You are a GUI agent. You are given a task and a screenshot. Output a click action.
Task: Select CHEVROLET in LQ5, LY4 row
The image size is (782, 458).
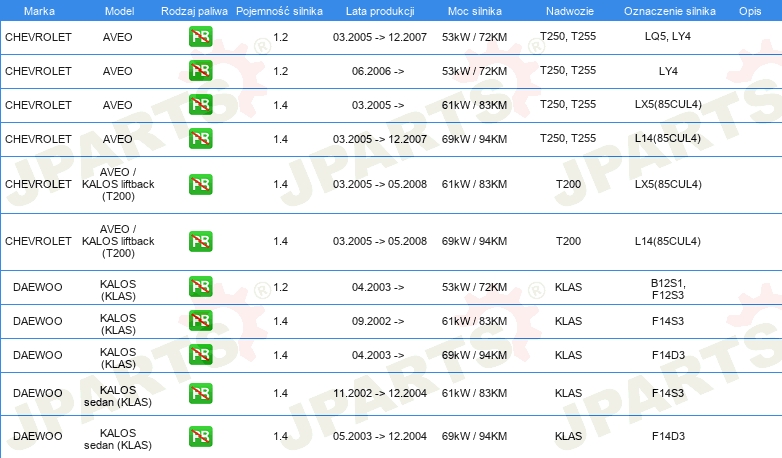[x=38, y=37]
